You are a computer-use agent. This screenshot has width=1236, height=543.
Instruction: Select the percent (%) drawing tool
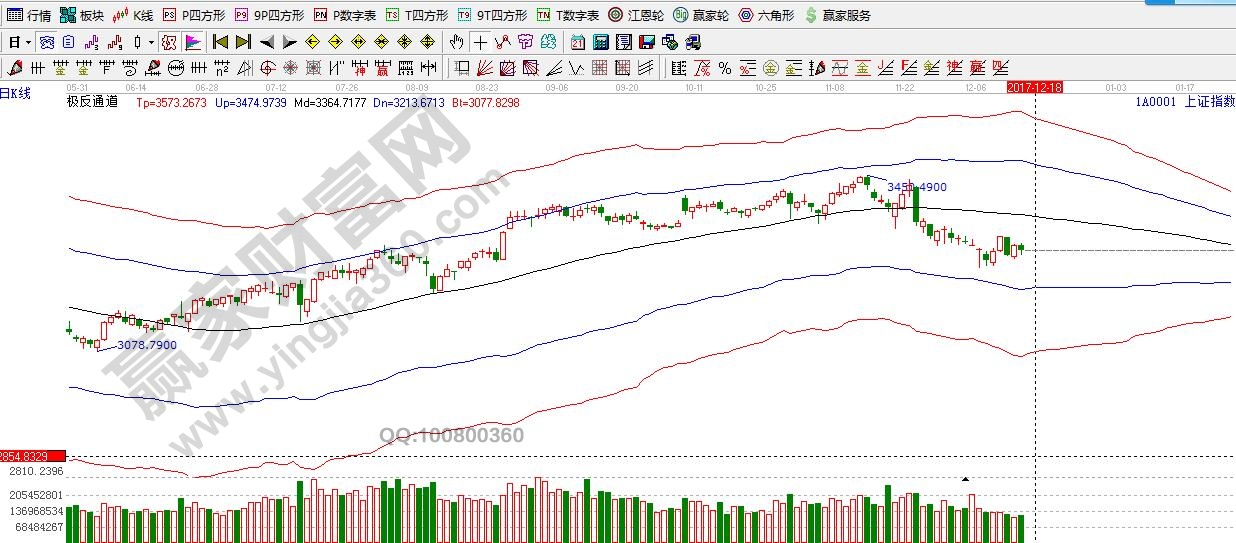[723, 68]
